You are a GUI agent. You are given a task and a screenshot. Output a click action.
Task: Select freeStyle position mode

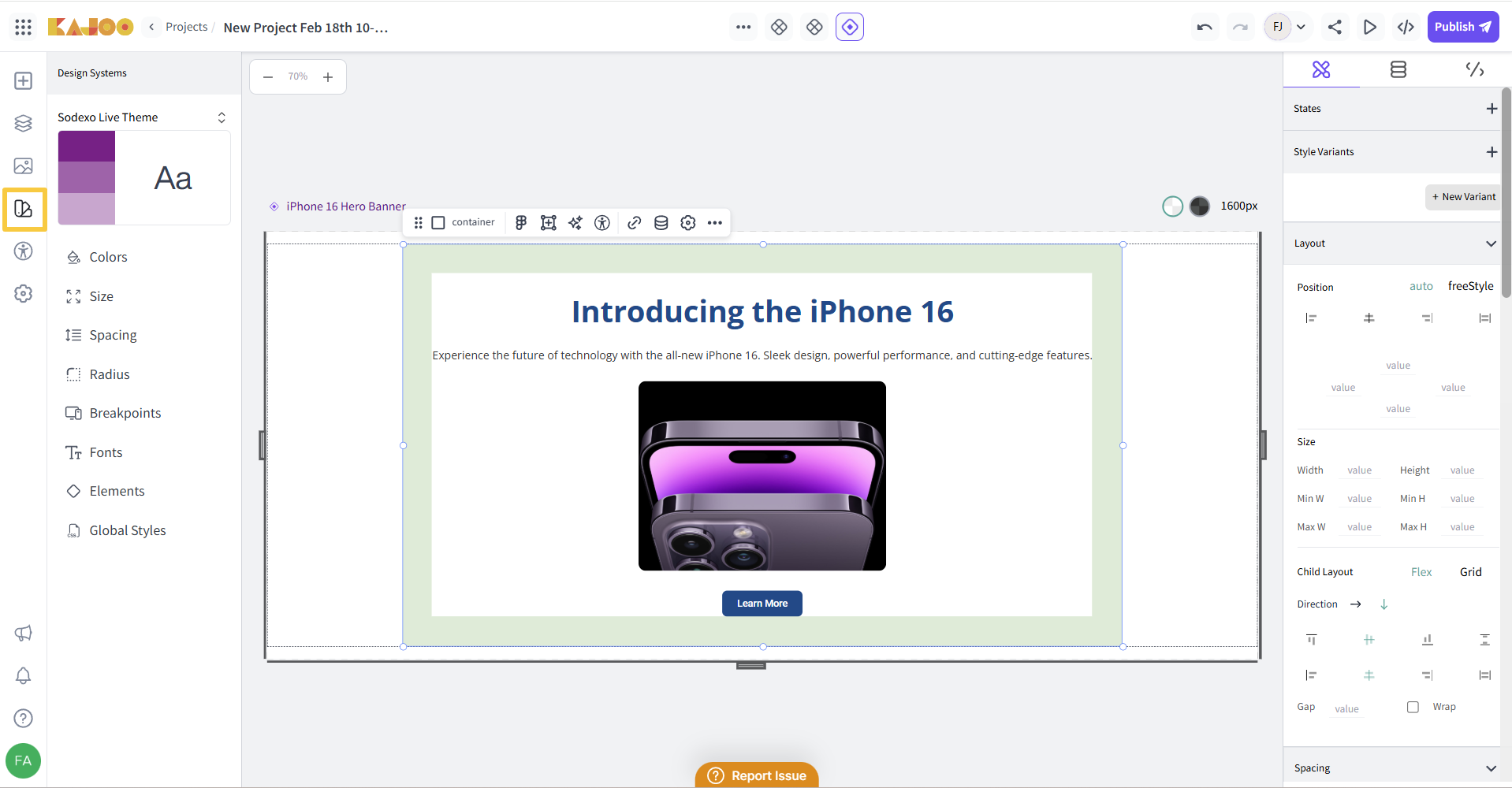point(1470,286)
